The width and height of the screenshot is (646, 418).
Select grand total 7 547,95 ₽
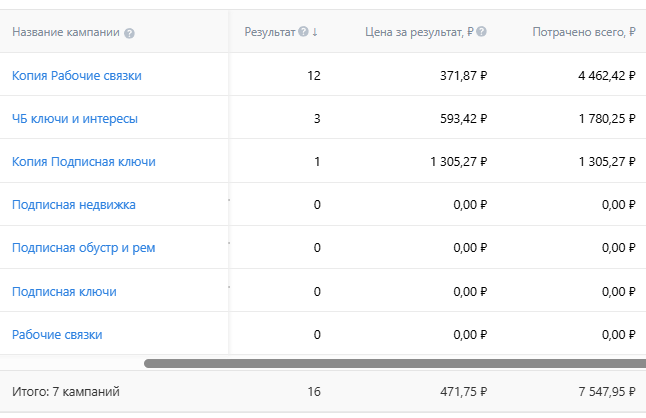(x=607, y=392)
